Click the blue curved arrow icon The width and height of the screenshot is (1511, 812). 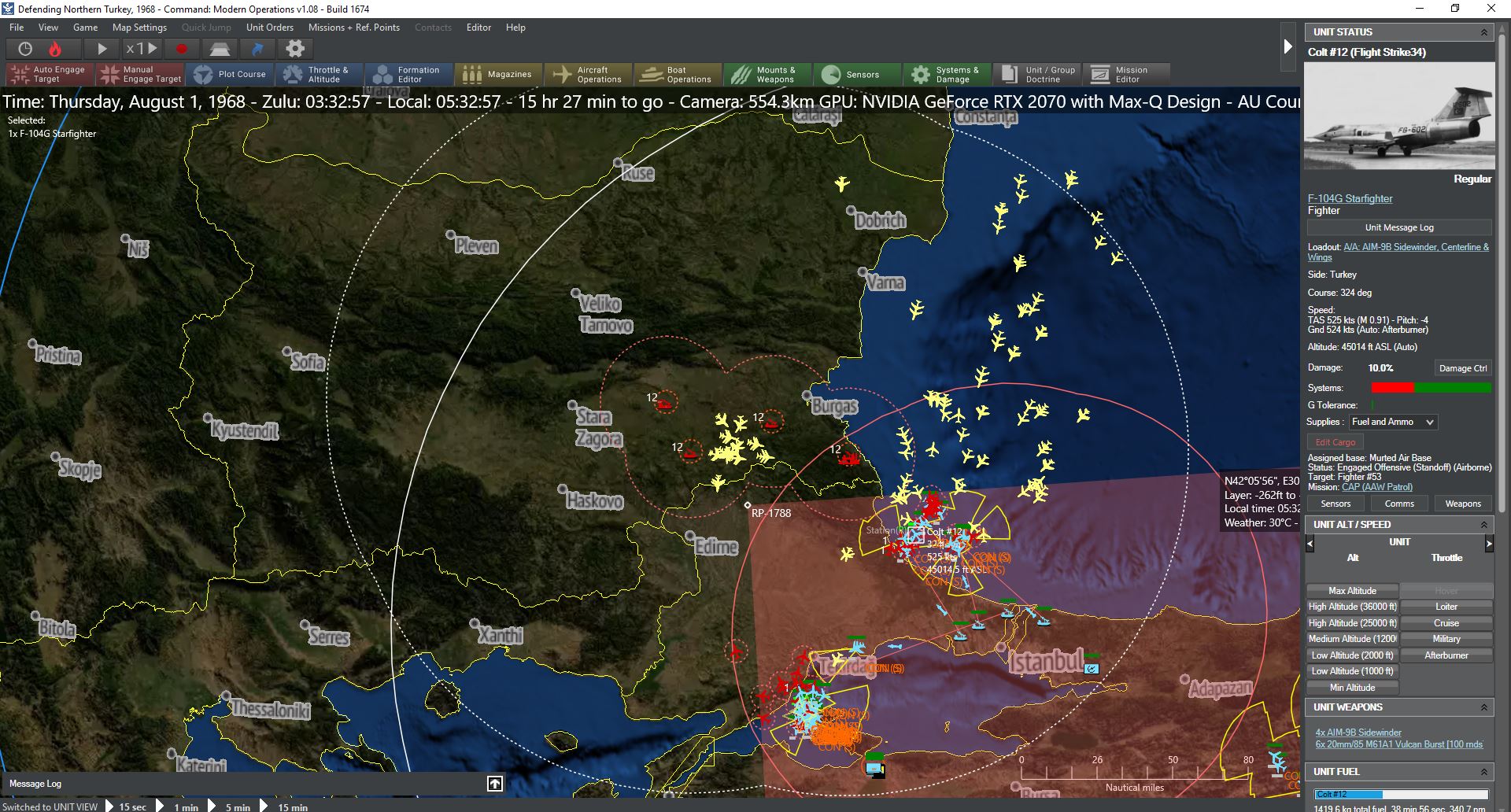coord(257,49)
